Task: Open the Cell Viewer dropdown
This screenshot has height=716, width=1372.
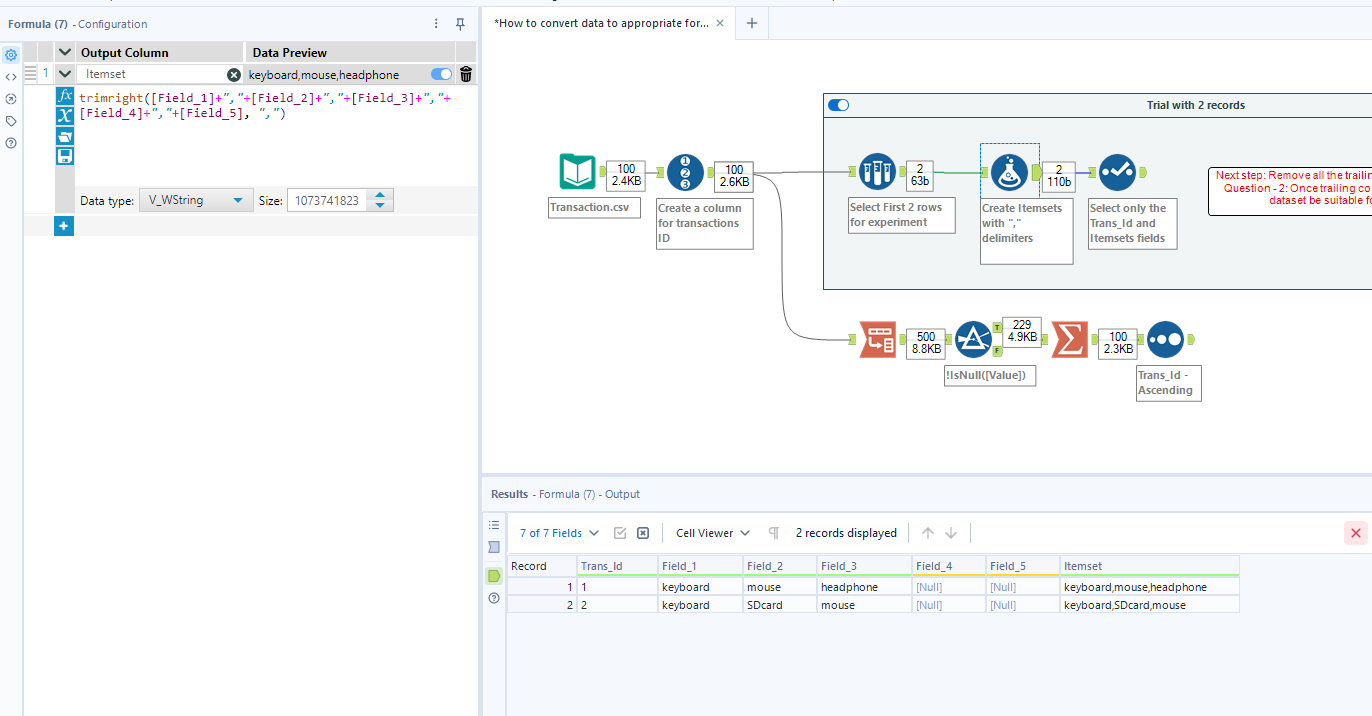Action: pyautogui.click(x=711, y=533)
